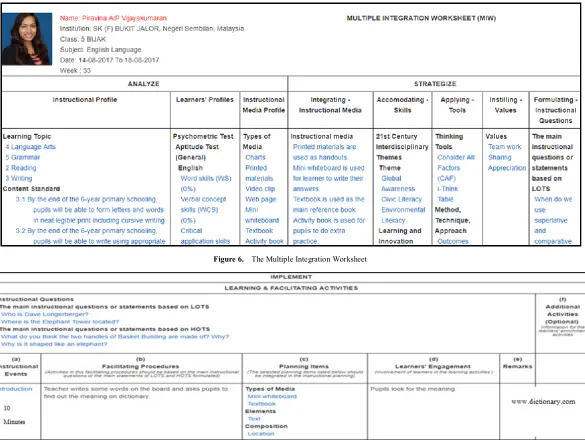Click the 'Week : 33' text
Screen dimensions: 585x440
(75, 71)
